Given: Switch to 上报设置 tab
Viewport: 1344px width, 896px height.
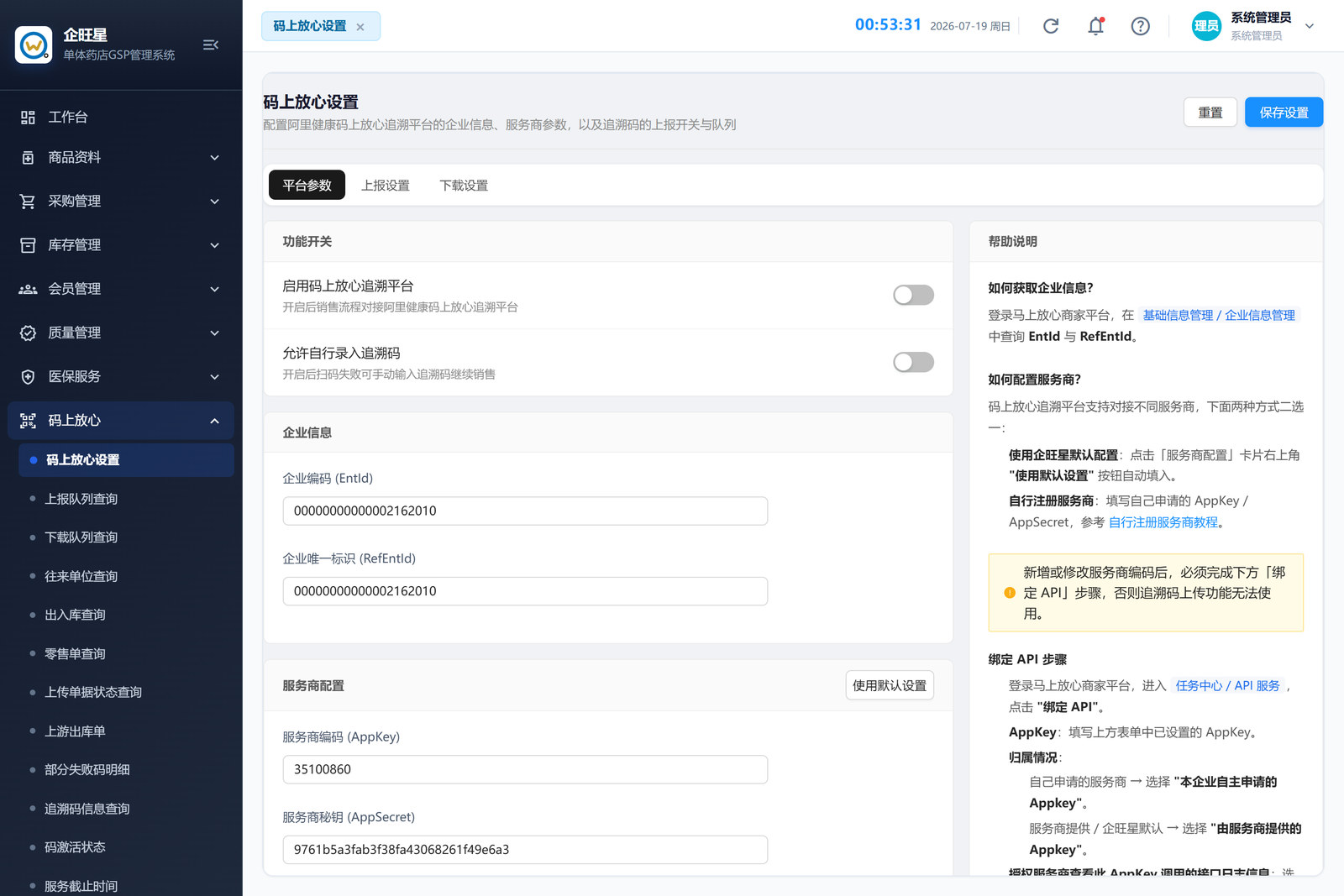Looking at the screenshot, I should 385,186.
